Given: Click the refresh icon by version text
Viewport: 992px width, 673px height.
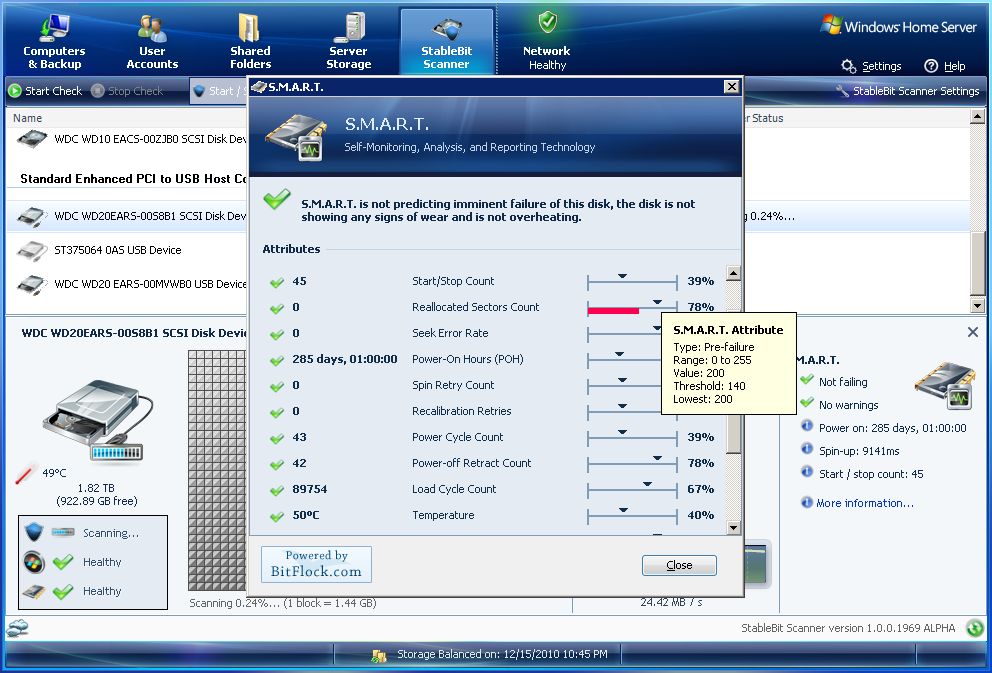Looking at the screenshot, I should pyautogui.click(x=975, y=628).
